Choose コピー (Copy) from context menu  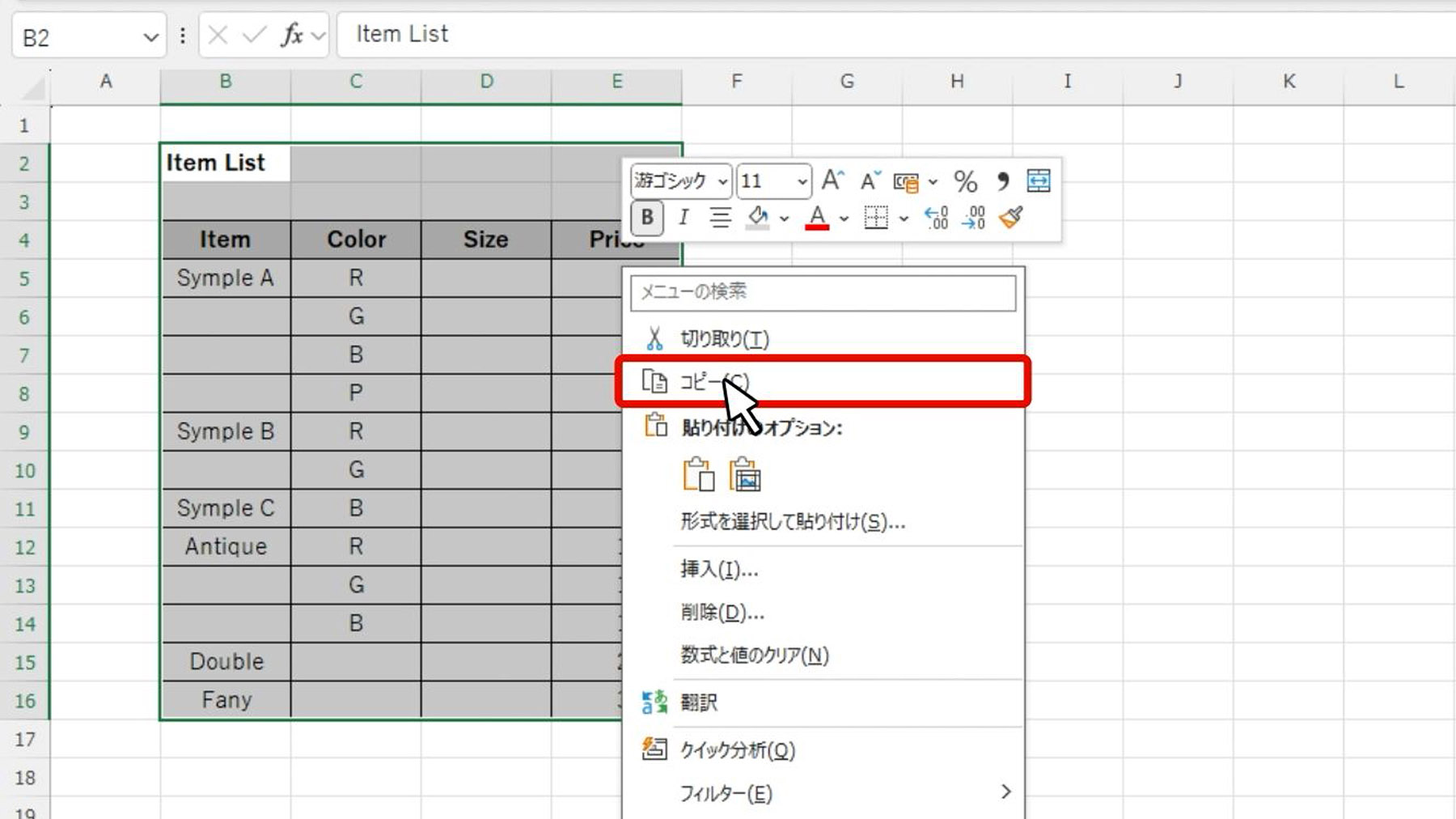(823, 381)
